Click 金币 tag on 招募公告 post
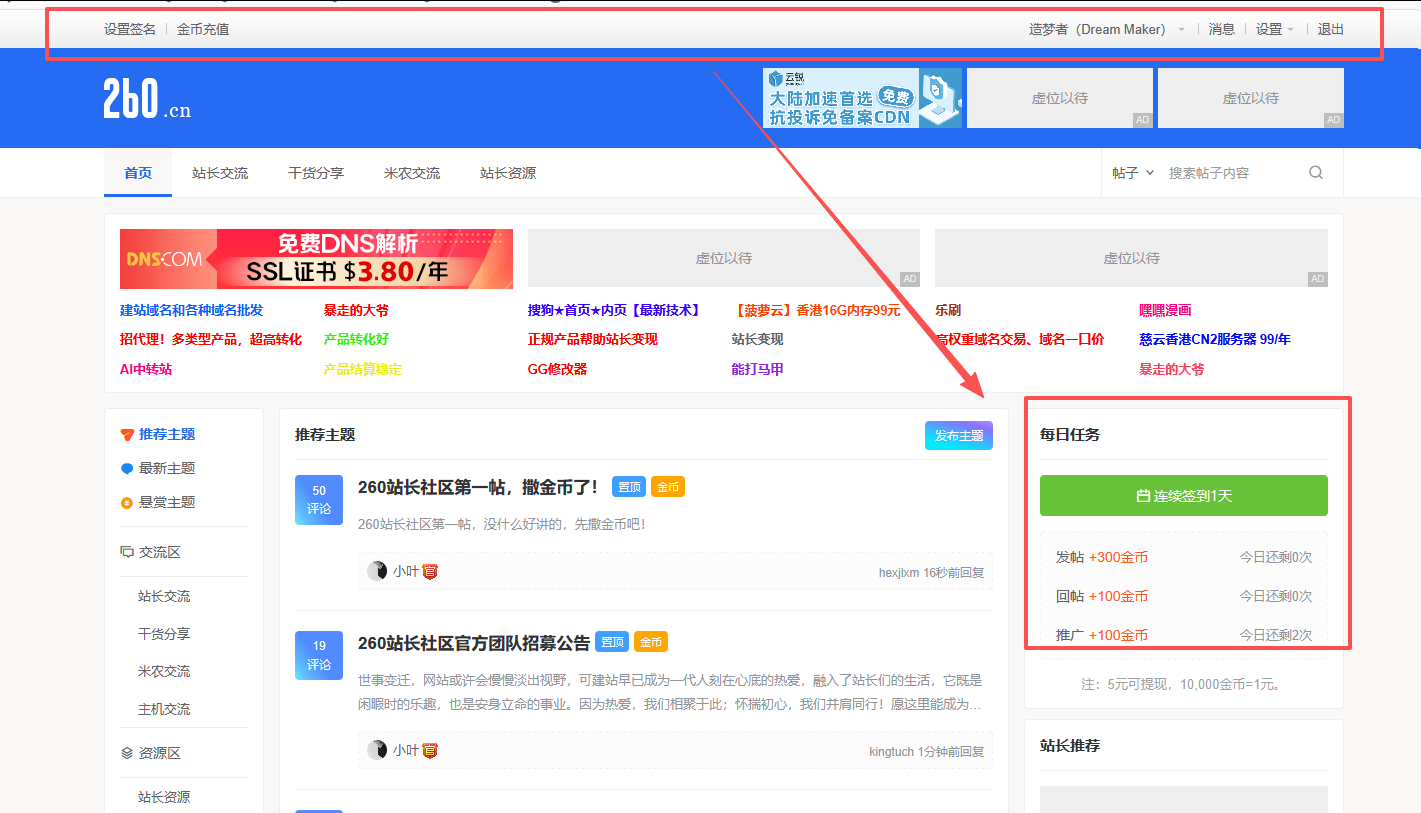Image resolution: width=1421 pixels, height=813 pixels. click(651, 642)
